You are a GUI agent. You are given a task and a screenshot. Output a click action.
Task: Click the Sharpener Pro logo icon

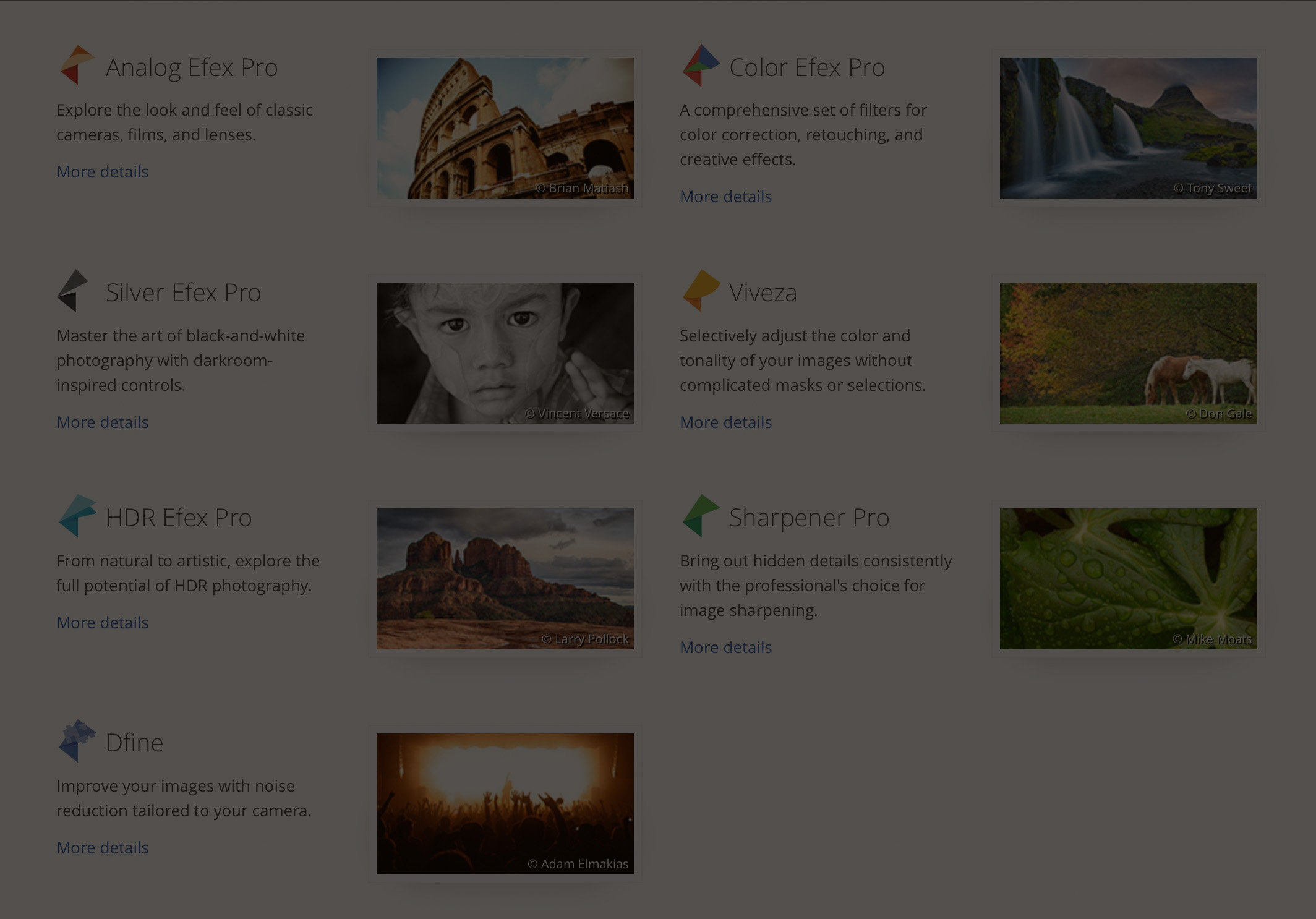coord(701,515)
